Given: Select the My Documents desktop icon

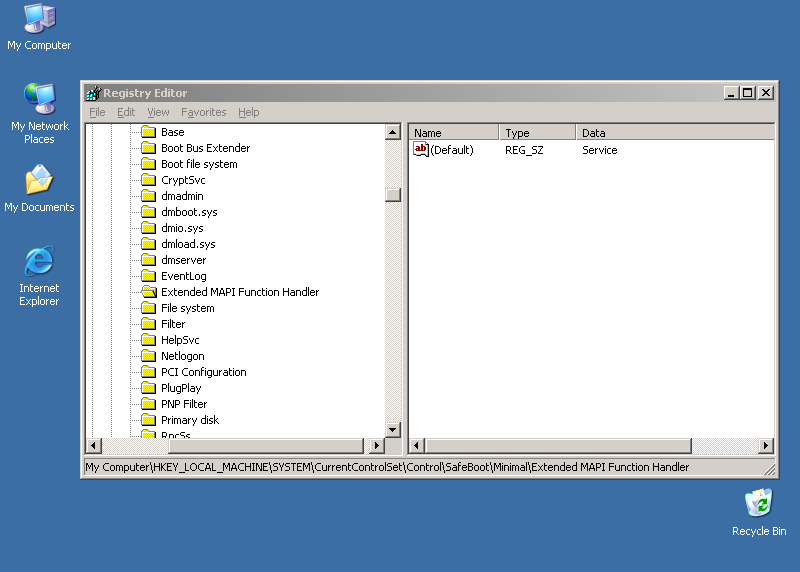Looking at the screenshot, I should 39,188.
